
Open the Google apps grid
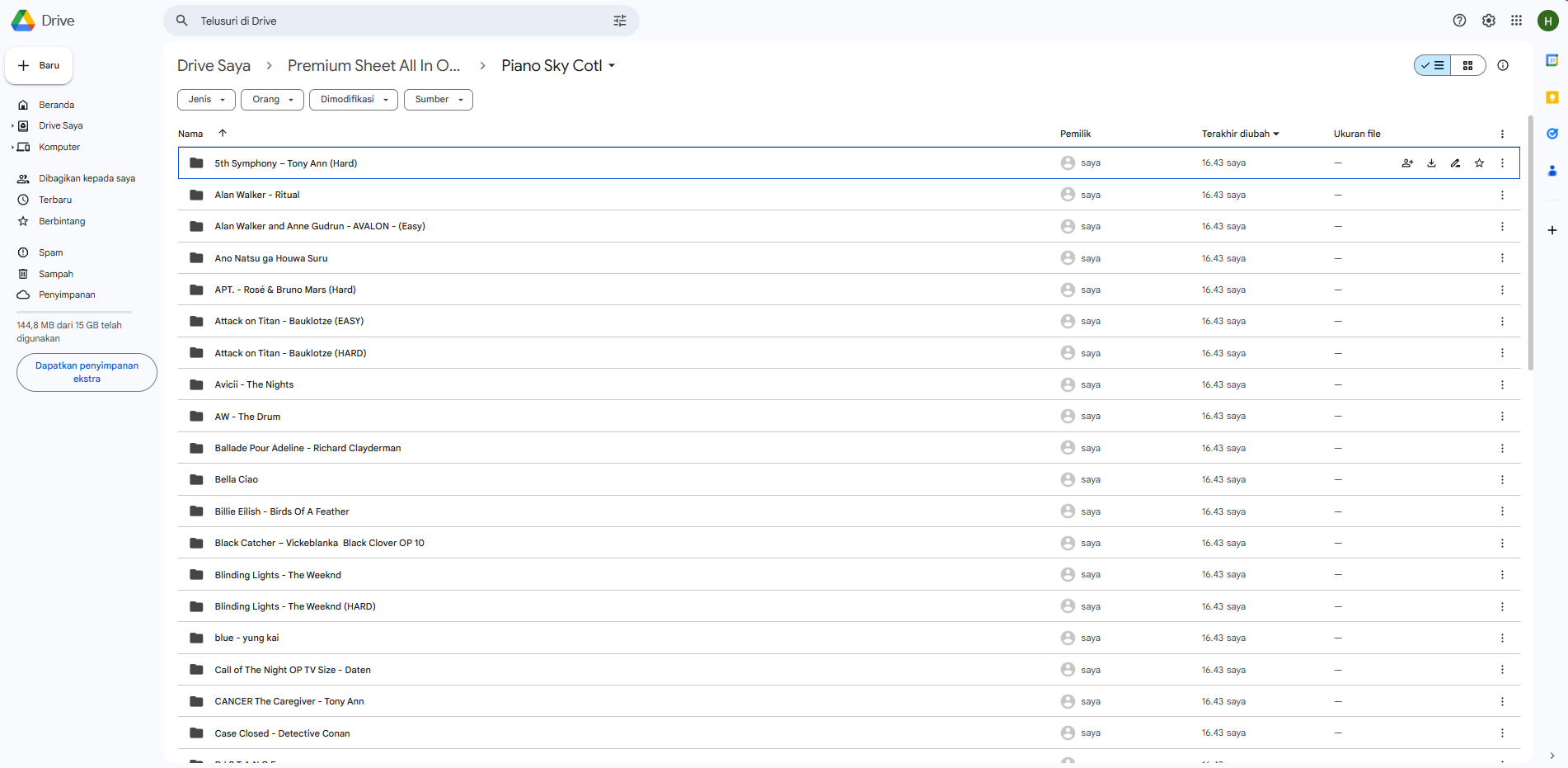tap(1516, 21)
